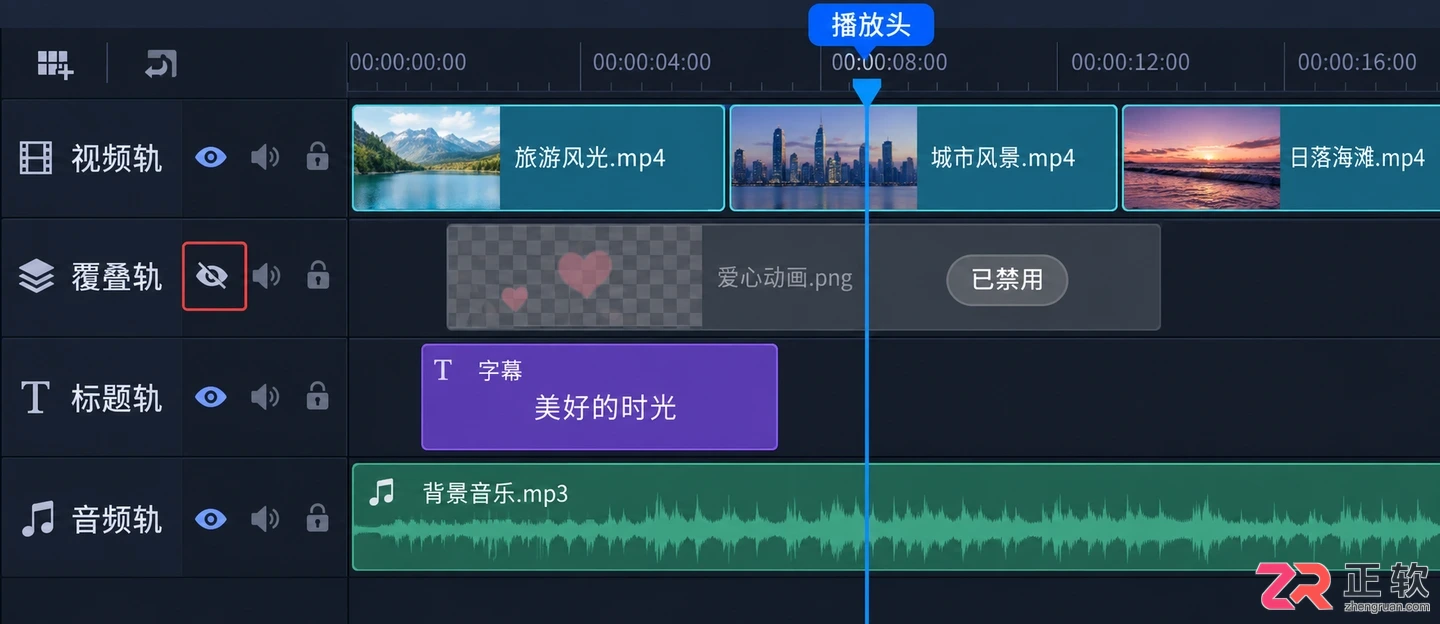The height and width of the screenshot is (624, 1440).
Task: Select the 旅游风光.mp4 clip thumbnail
Action: click(427, 158)
